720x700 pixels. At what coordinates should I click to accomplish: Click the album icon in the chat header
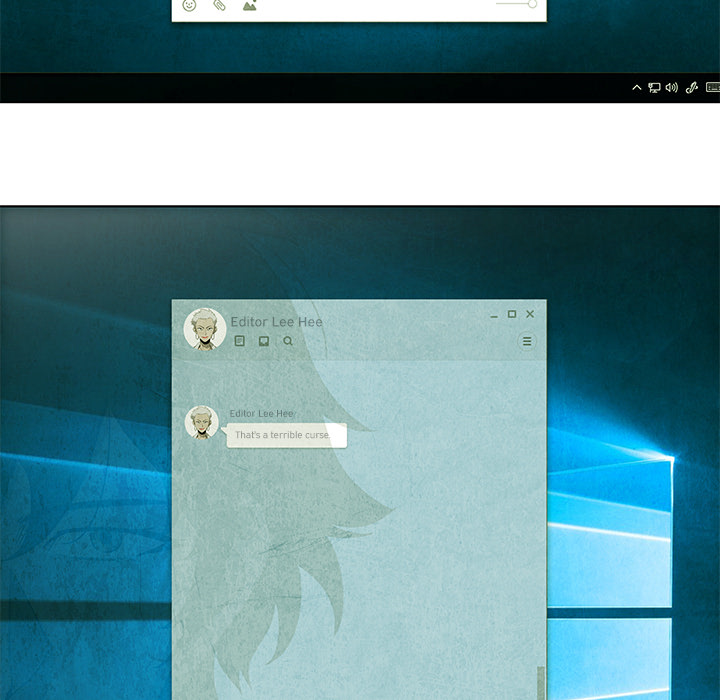click(264, 341)
